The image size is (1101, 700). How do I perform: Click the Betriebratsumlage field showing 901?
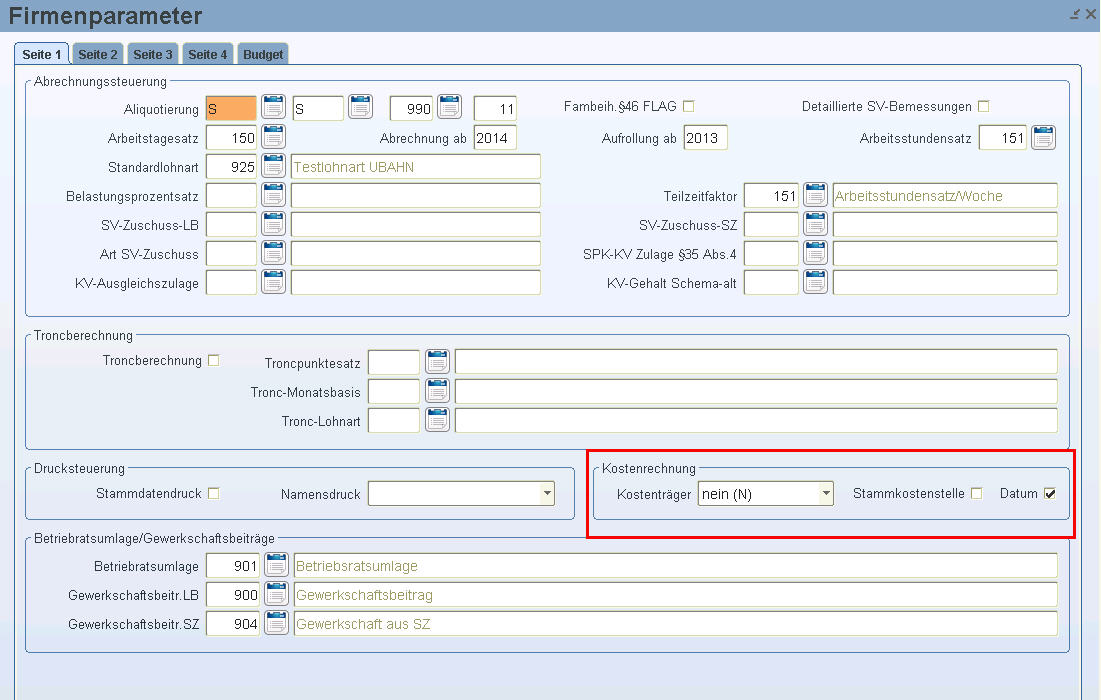click(x=232, y=566)
